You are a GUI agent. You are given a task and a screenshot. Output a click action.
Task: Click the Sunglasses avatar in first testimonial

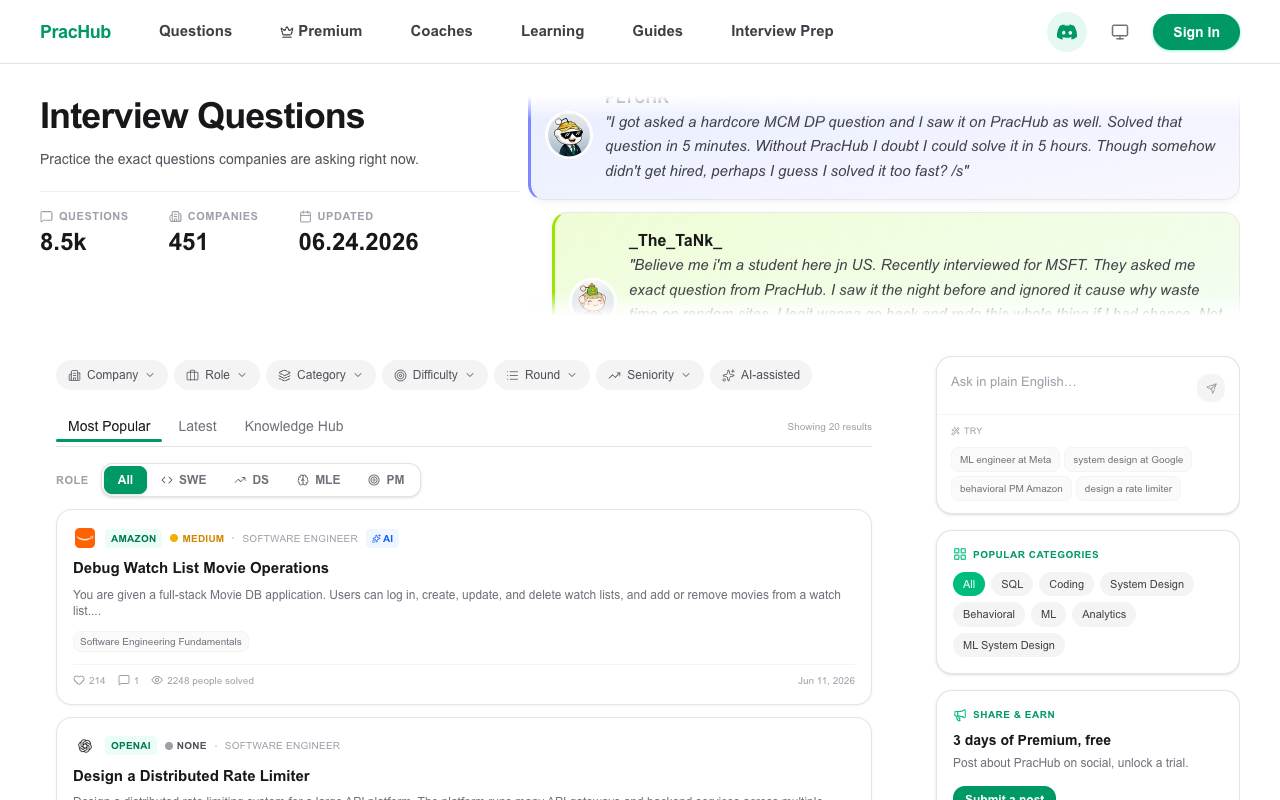coord(569,135)
